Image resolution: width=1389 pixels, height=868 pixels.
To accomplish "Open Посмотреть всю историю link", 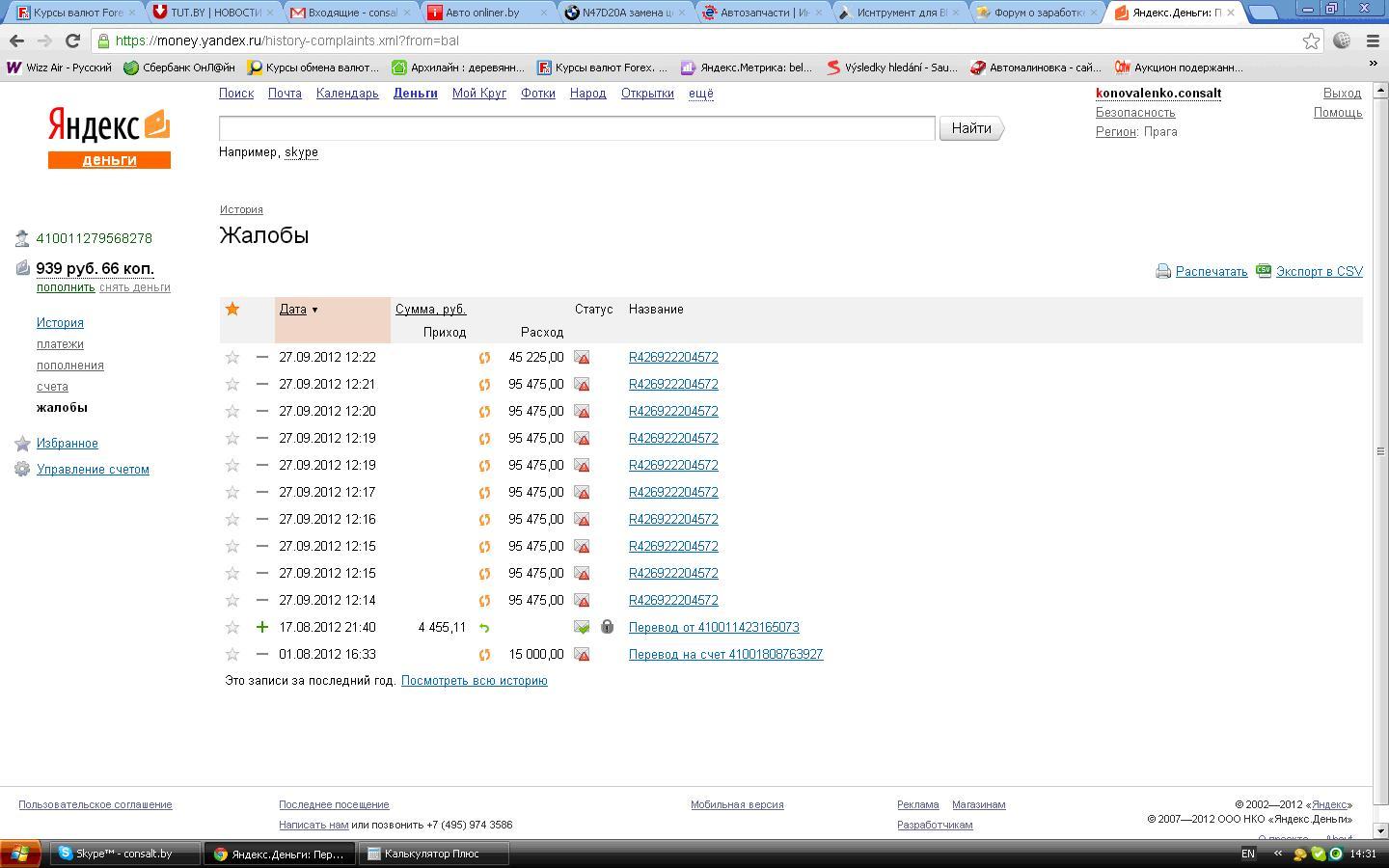I will [474, 681].
